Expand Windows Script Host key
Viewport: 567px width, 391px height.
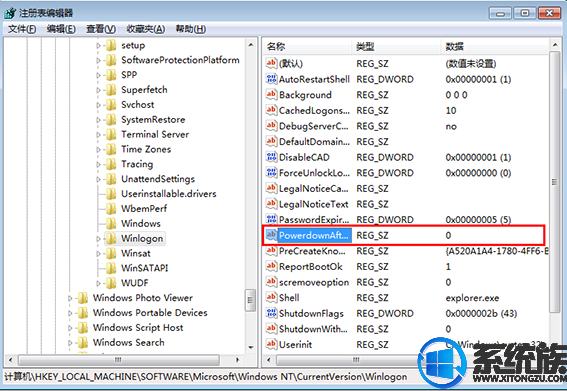(x=70, y=328)
